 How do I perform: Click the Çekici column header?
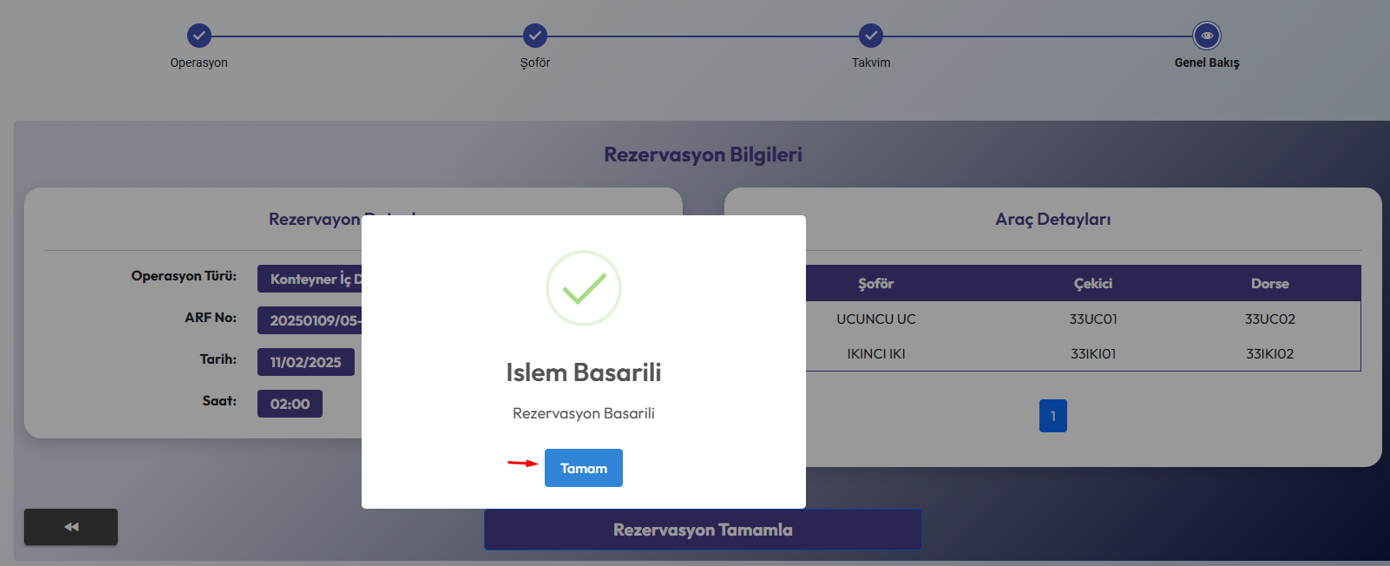point(1092,283)
